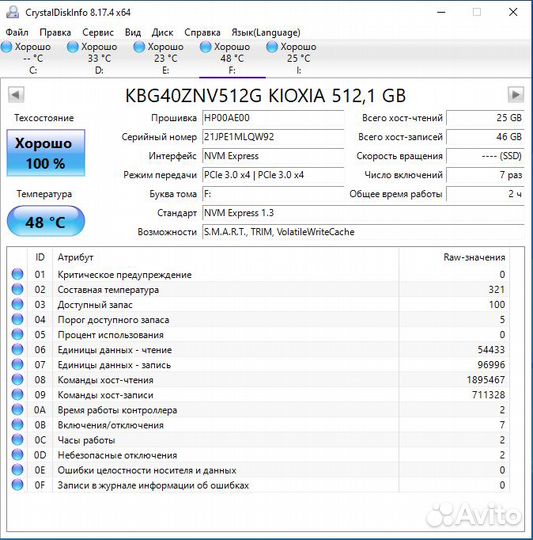Screen dimensions: 533x540
Task: Click raw value 711328
Action: click(488, 395)
